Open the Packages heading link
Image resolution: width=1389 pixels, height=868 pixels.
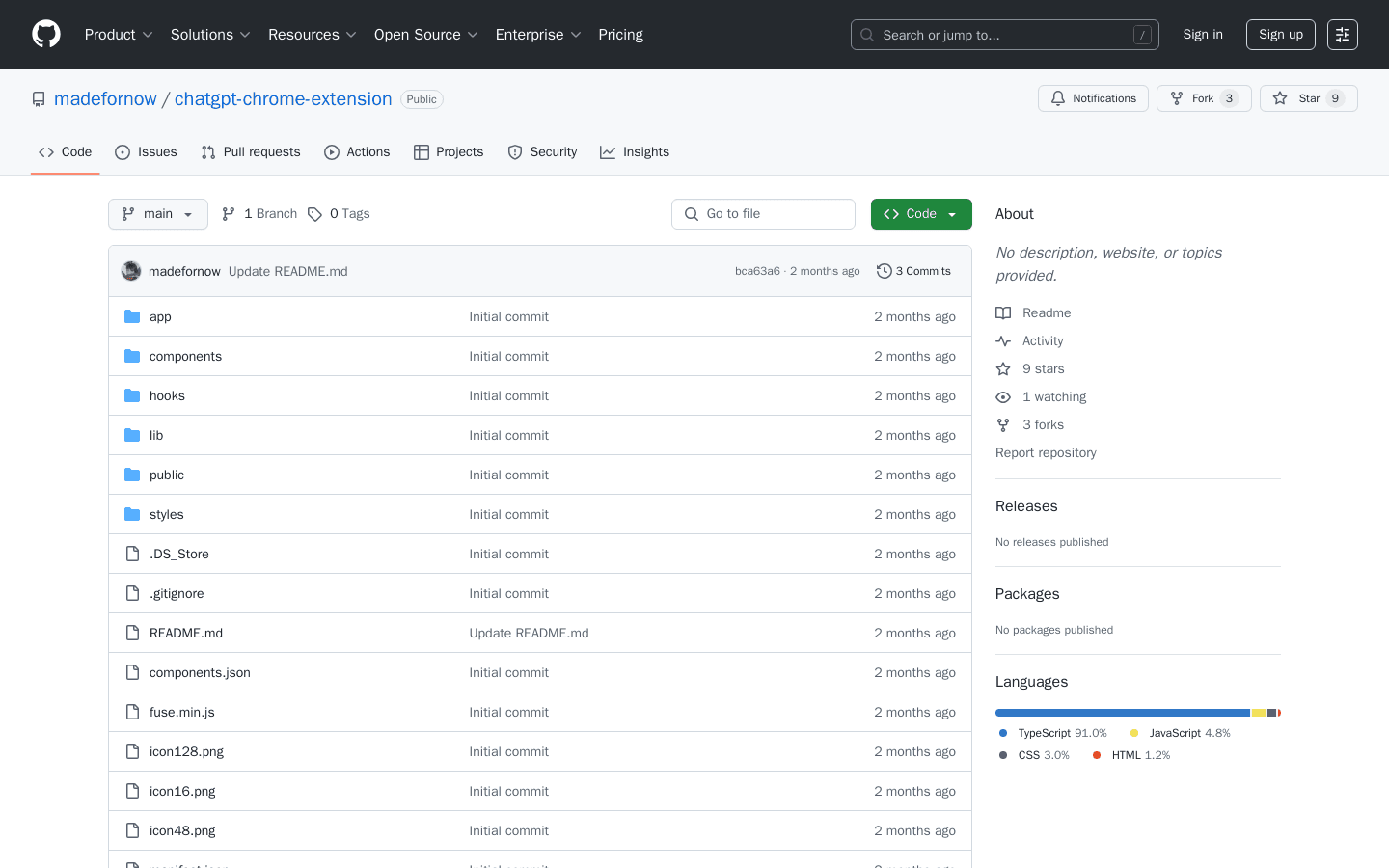1027,594
